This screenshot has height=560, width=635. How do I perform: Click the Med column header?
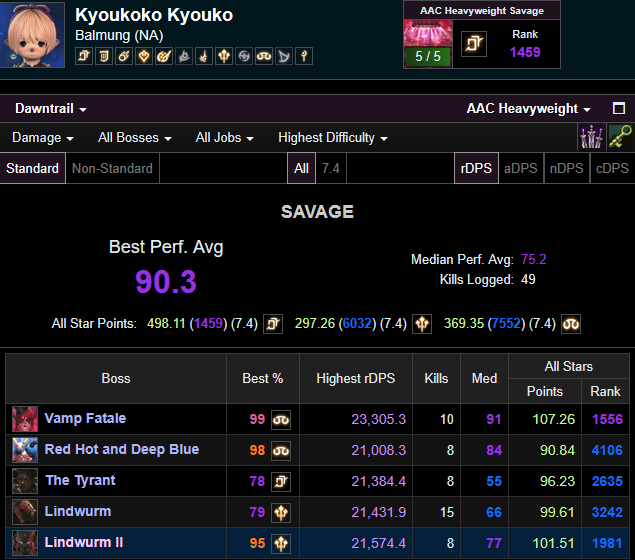coord(484,379)
